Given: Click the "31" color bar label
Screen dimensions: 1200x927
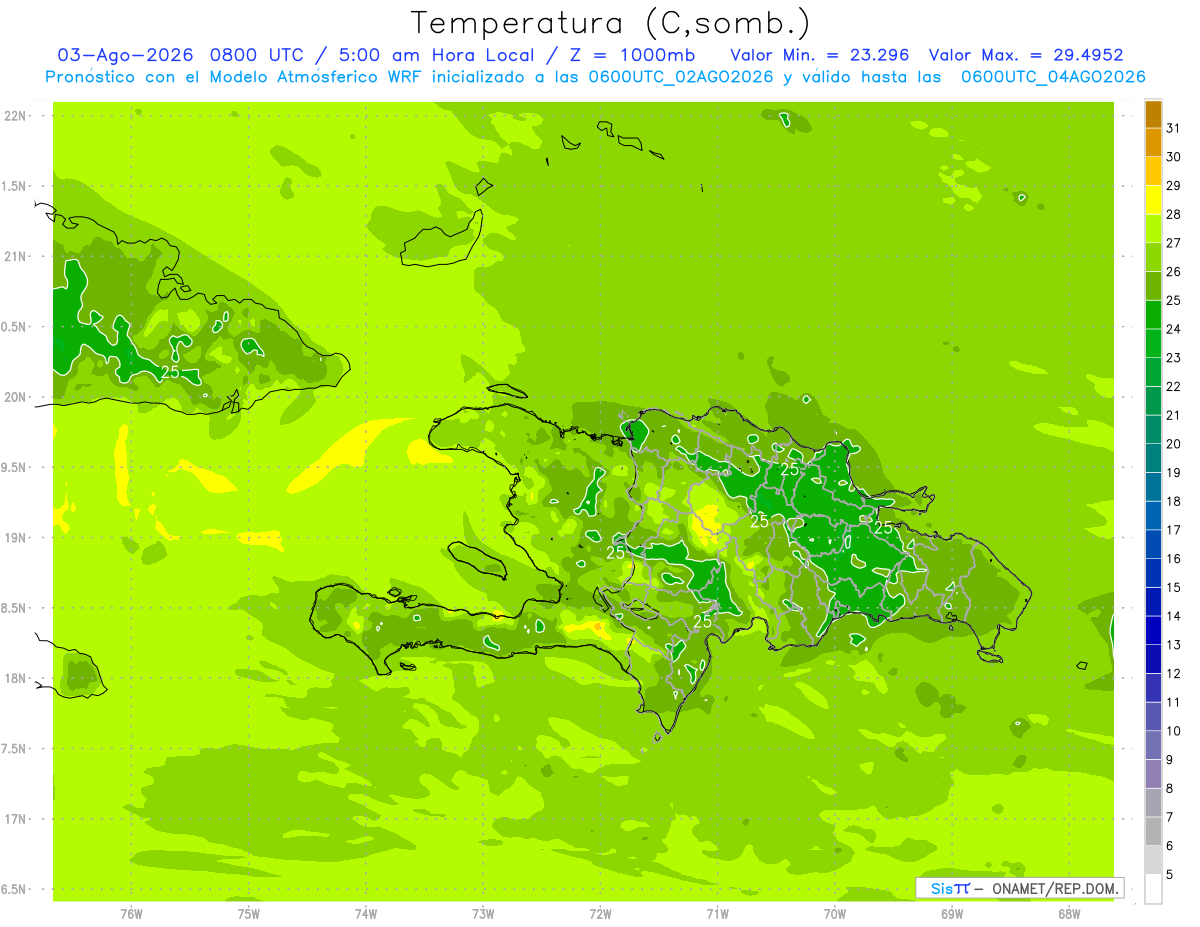Looking at the screenshot, I should pos(1174,128).
